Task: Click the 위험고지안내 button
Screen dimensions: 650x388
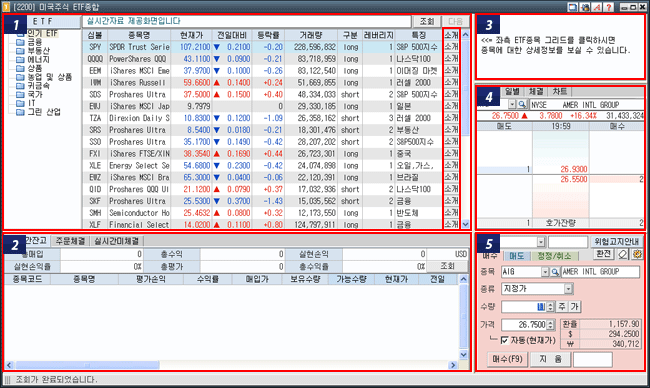Action: tap(616, 242)
